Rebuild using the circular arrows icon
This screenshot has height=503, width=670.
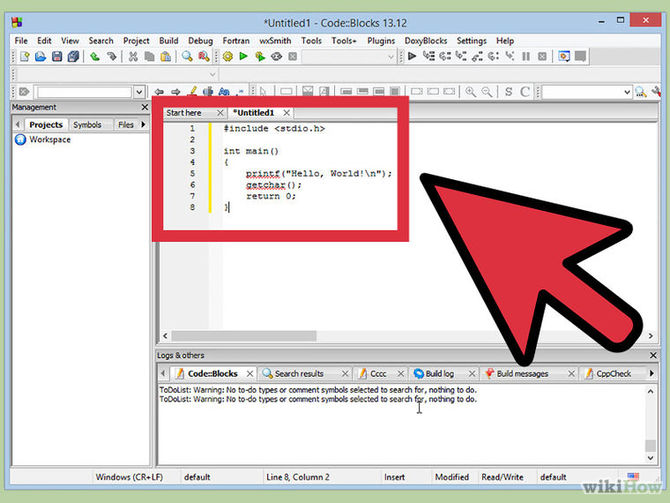click(x=276, y=56)
